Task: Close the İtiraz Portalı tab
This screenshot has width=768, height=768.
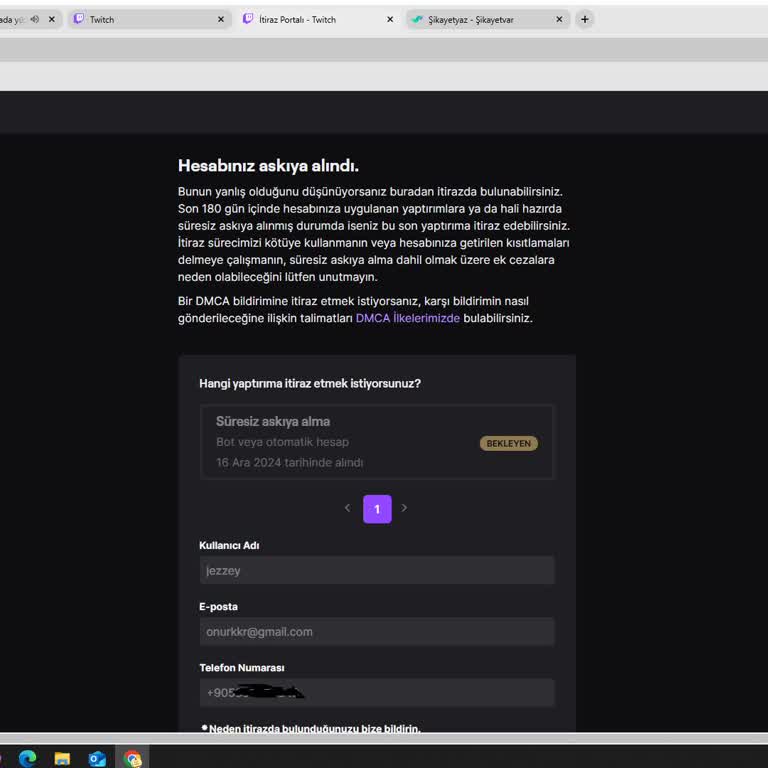Action: (x=390, y=20)
